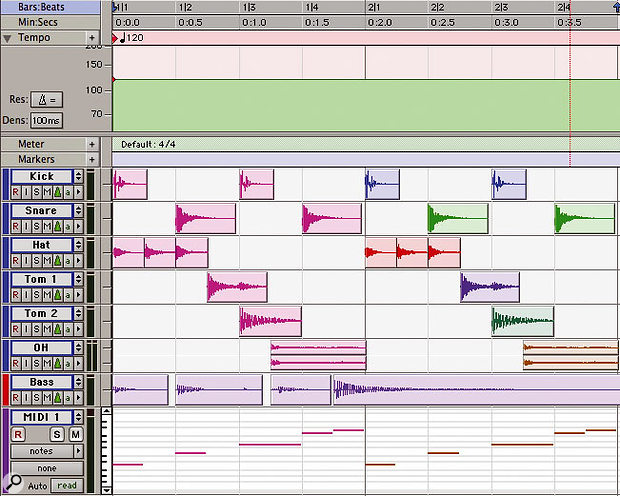620x496 pixels.
Task: Click the Snare track voice selector icon
Action: pyautogui.click(x=58, y=227)
